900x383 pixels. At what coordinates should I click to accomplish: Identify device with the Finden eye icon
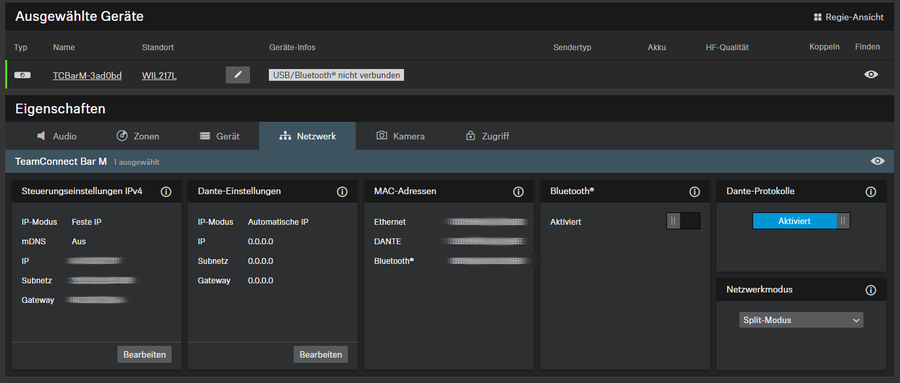tap(871, 75)
